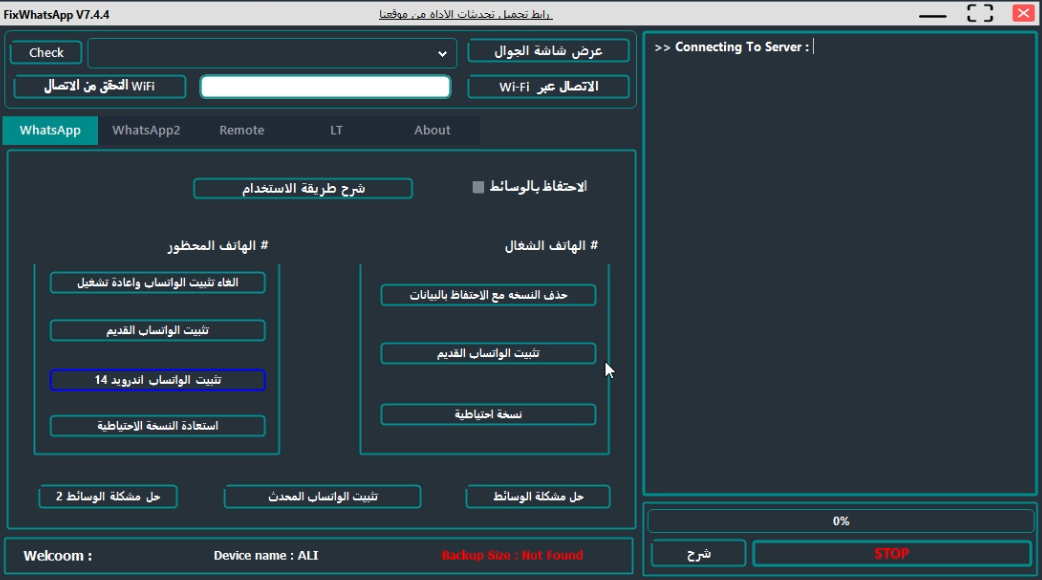Click تثبيت الواتساب اندرويد 14 button

[158, 380]
